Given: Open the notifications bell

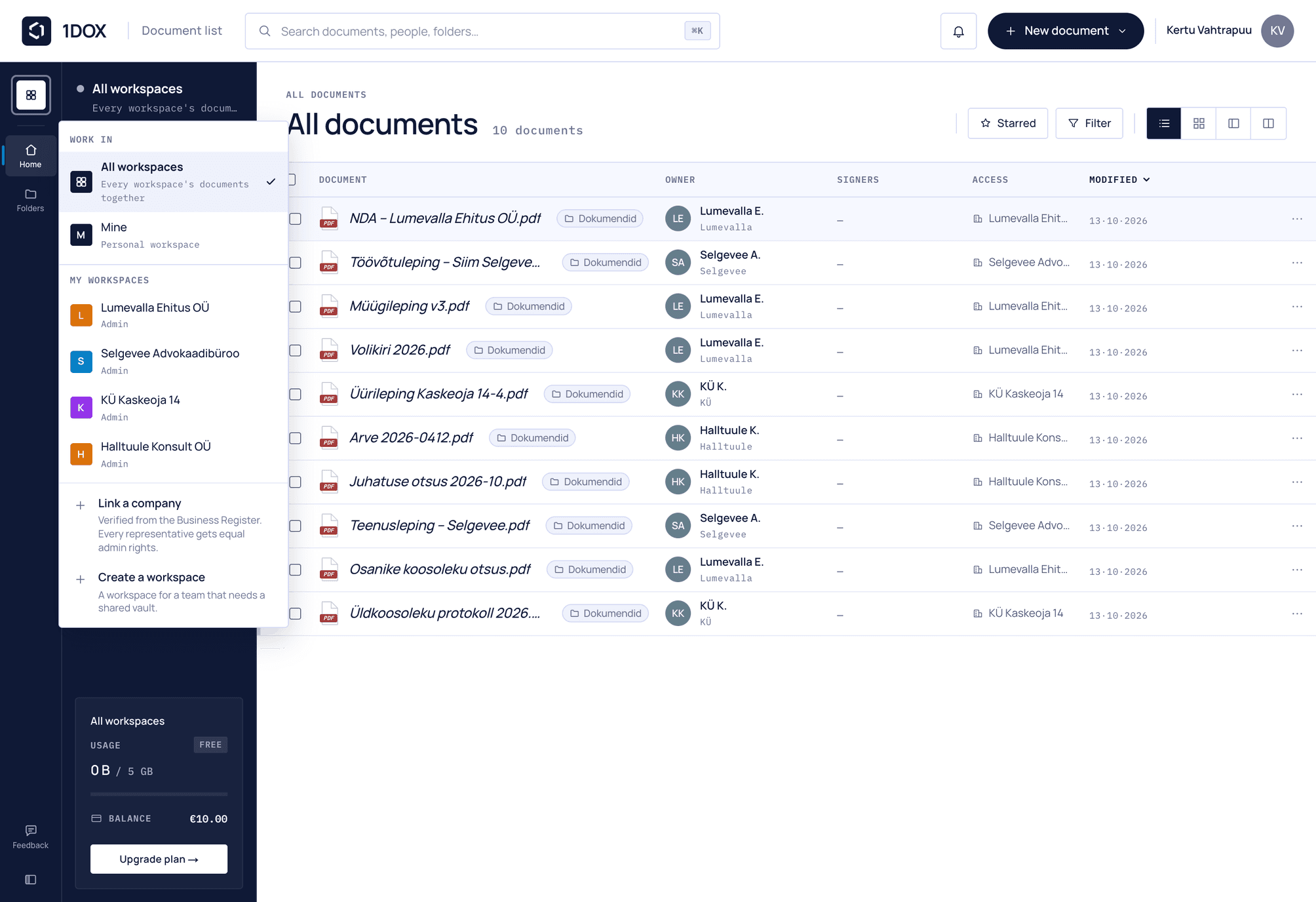Looking at the screenshot, I should (958, 31).
